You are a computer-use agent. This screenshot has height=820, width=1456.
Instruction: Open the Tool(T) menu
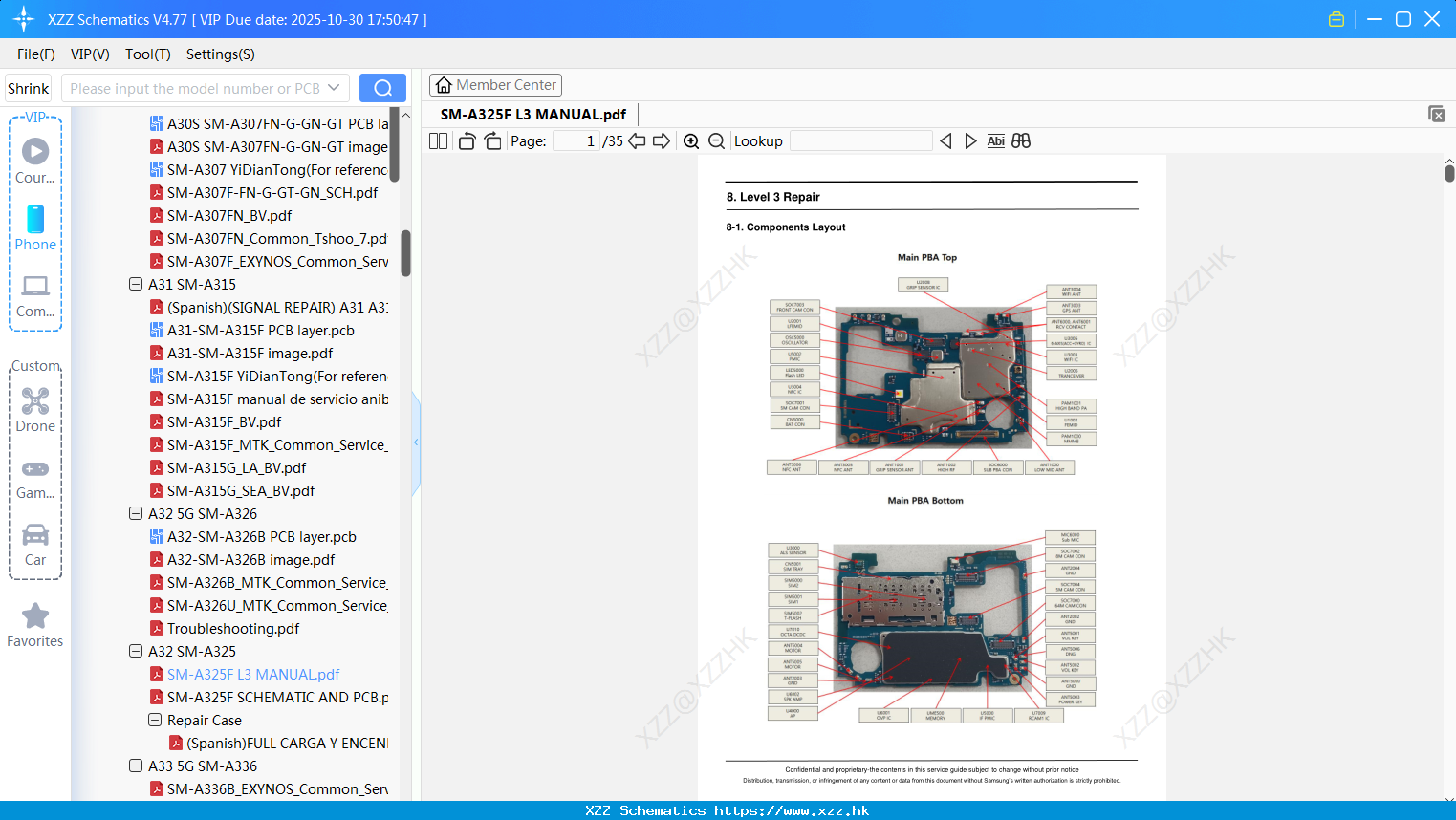(148, 54)
